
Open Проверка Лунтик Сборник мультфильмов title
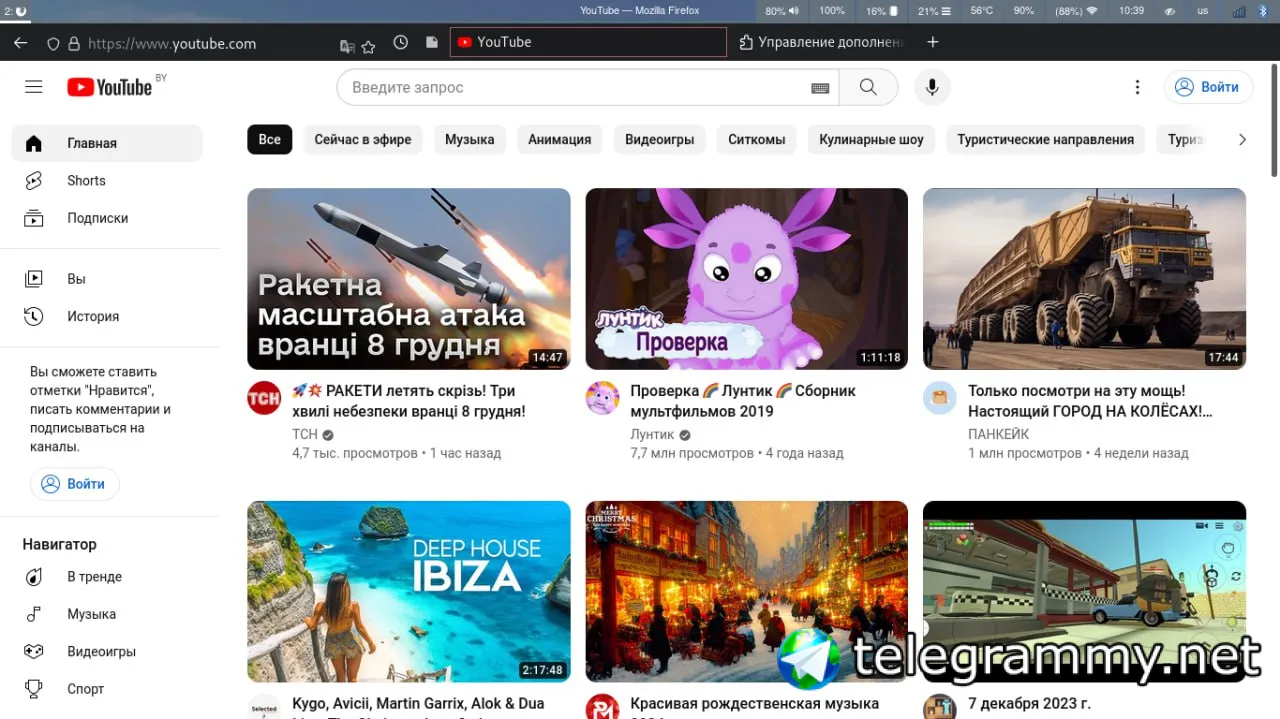(743, 401)
